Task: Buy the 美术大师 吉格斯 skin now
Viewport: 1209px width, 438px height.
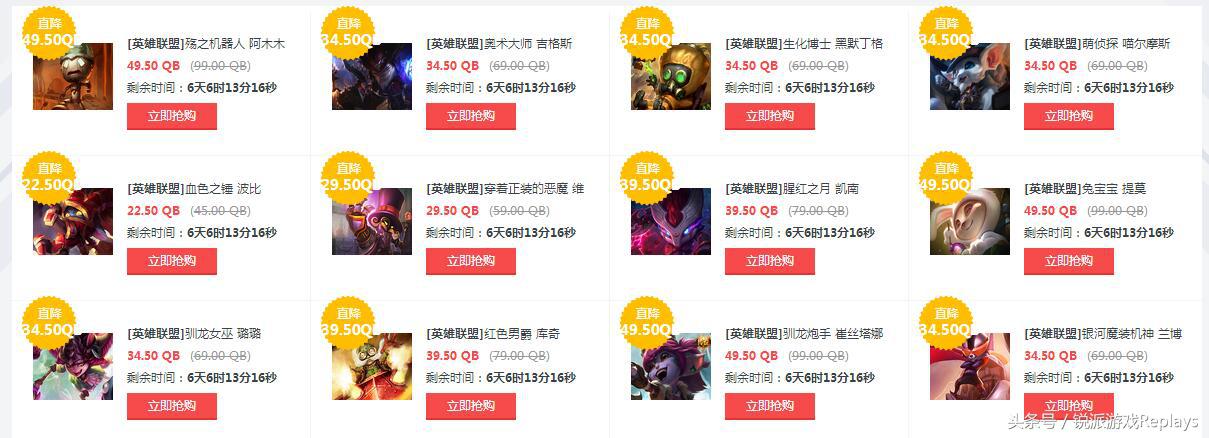Action: [x=471, y=116]
